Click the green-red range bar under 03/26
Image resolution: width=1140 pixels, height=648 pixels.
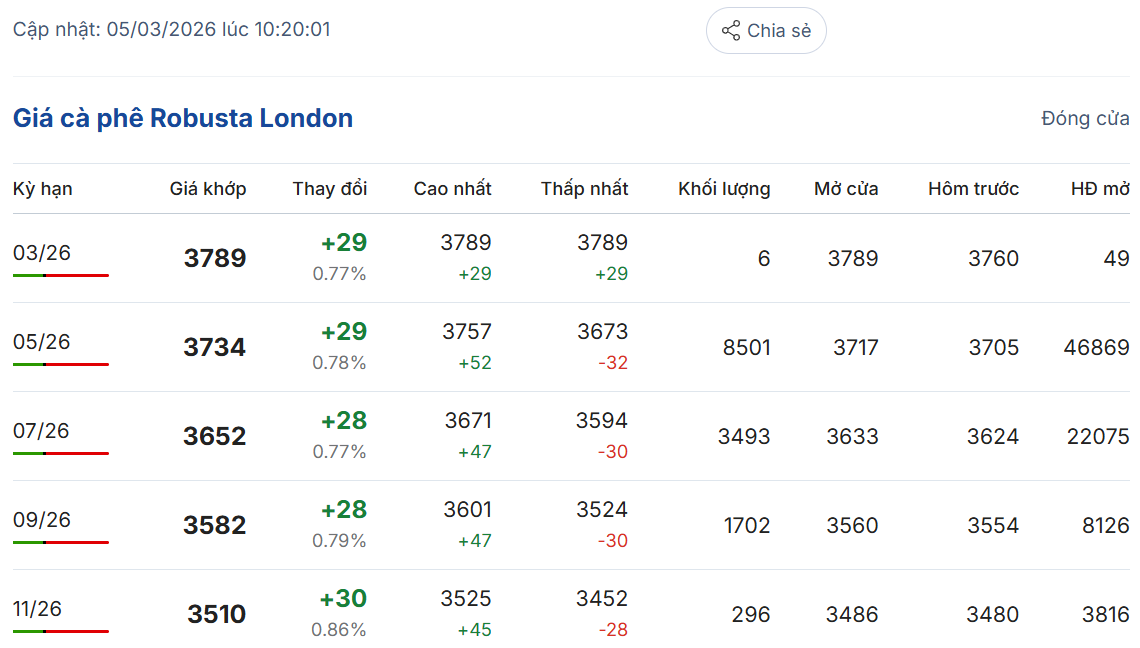tap(61, 275)
